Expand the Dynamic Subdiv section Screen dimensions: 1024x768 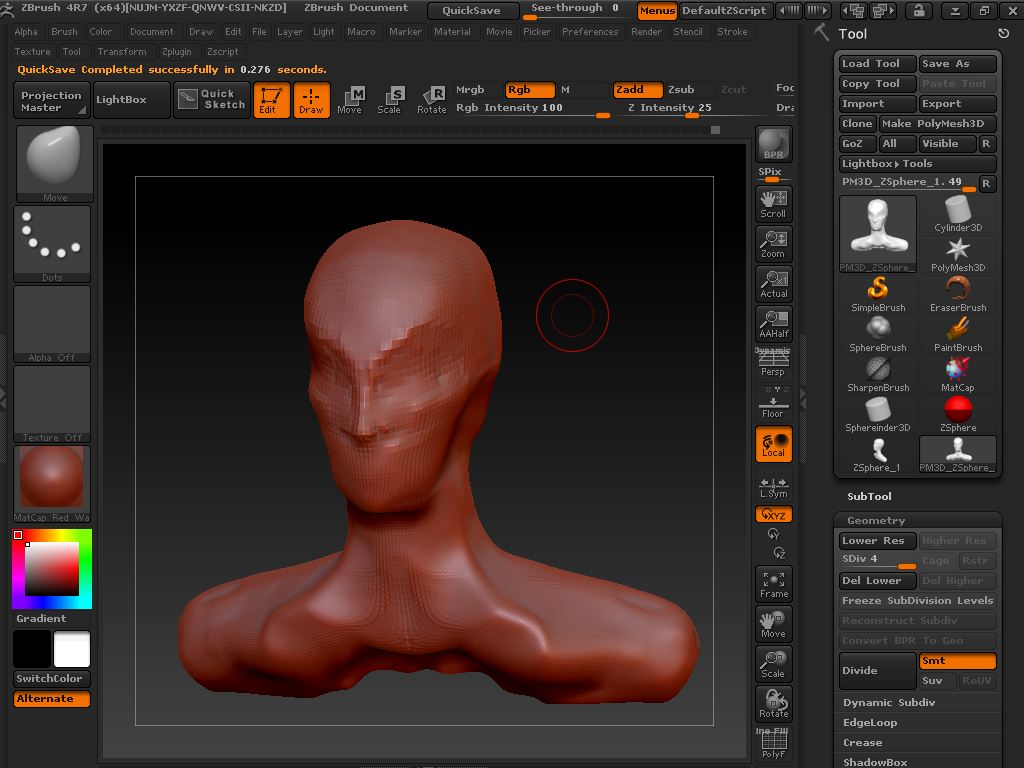(x=882, y=703)
